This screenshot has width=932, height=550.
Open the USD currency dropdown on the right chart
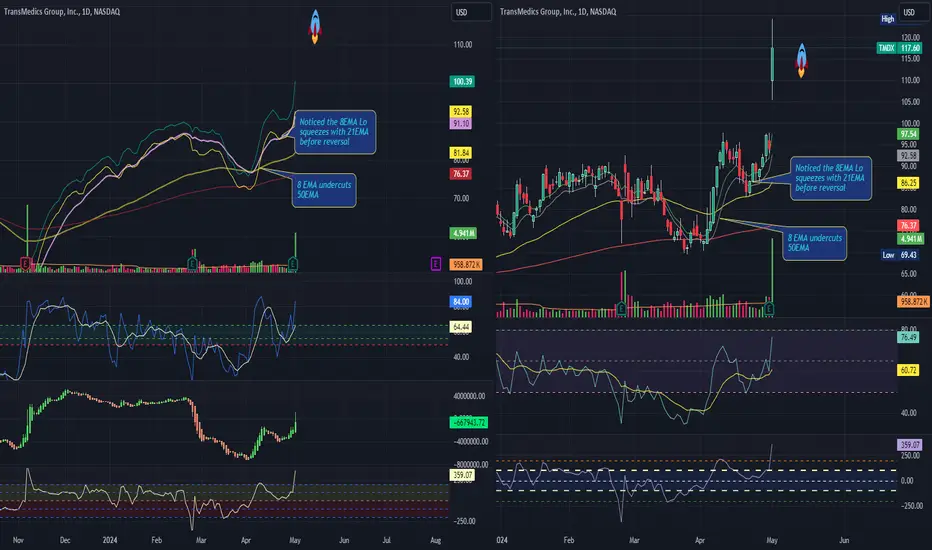click(x=915, y=12)
